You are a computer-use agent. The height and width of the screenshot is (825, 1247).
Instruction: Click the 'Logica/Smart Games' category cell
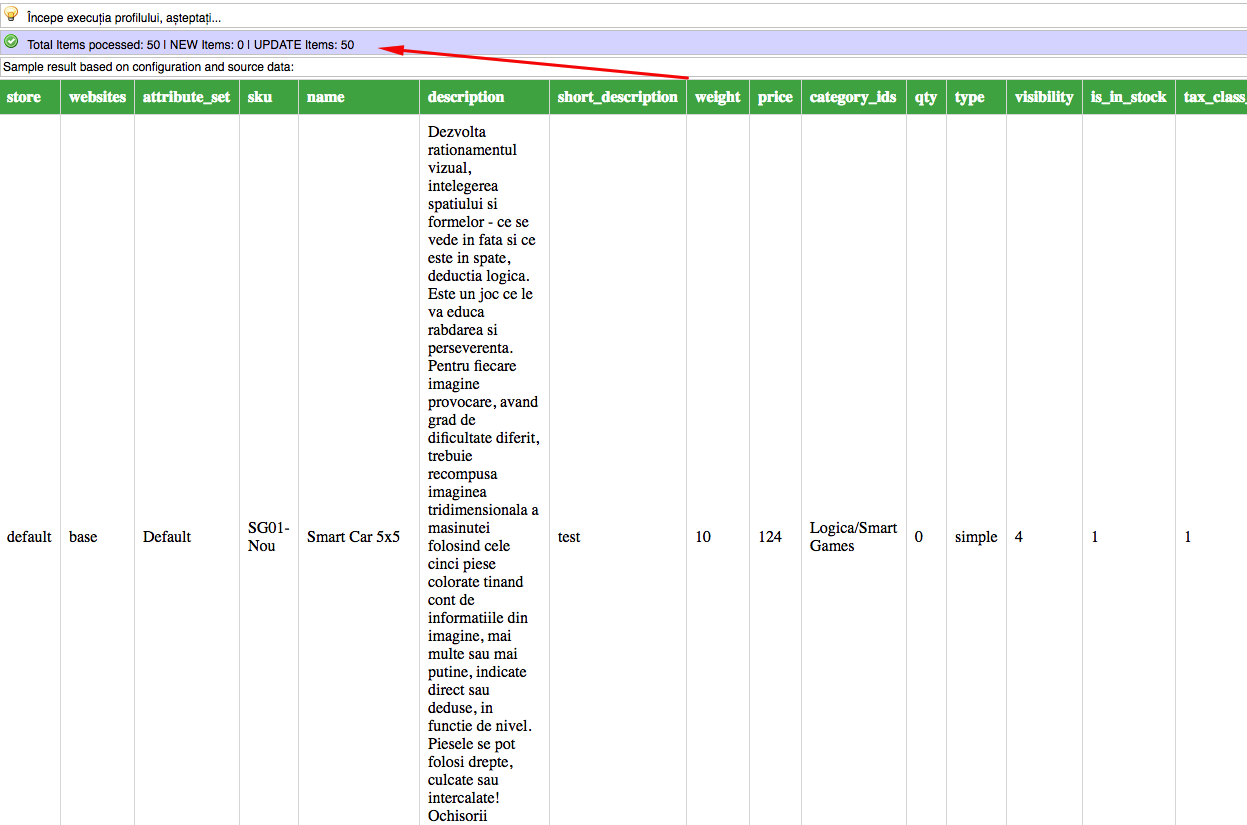tap(854, 537)
